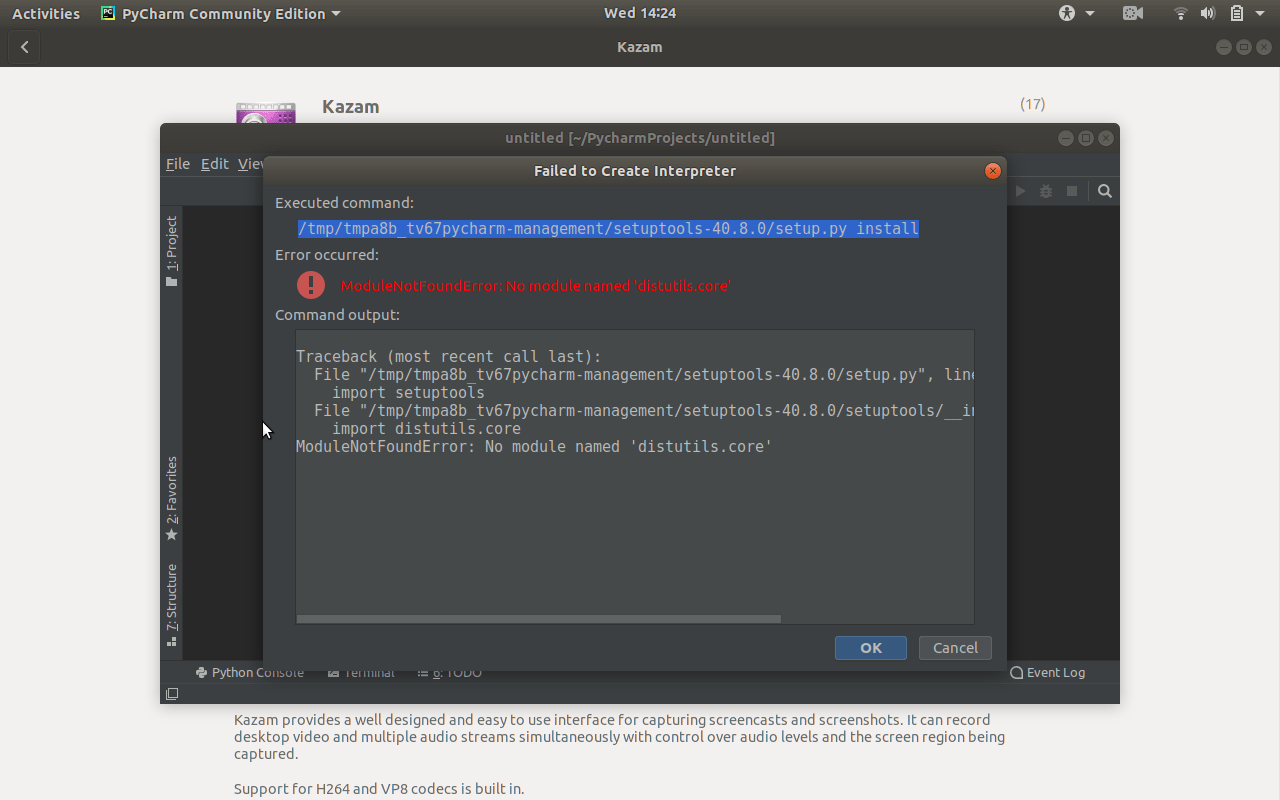Open the Edit menu
The height and width of the screenshot is (800, 1280).
(214, 163)
